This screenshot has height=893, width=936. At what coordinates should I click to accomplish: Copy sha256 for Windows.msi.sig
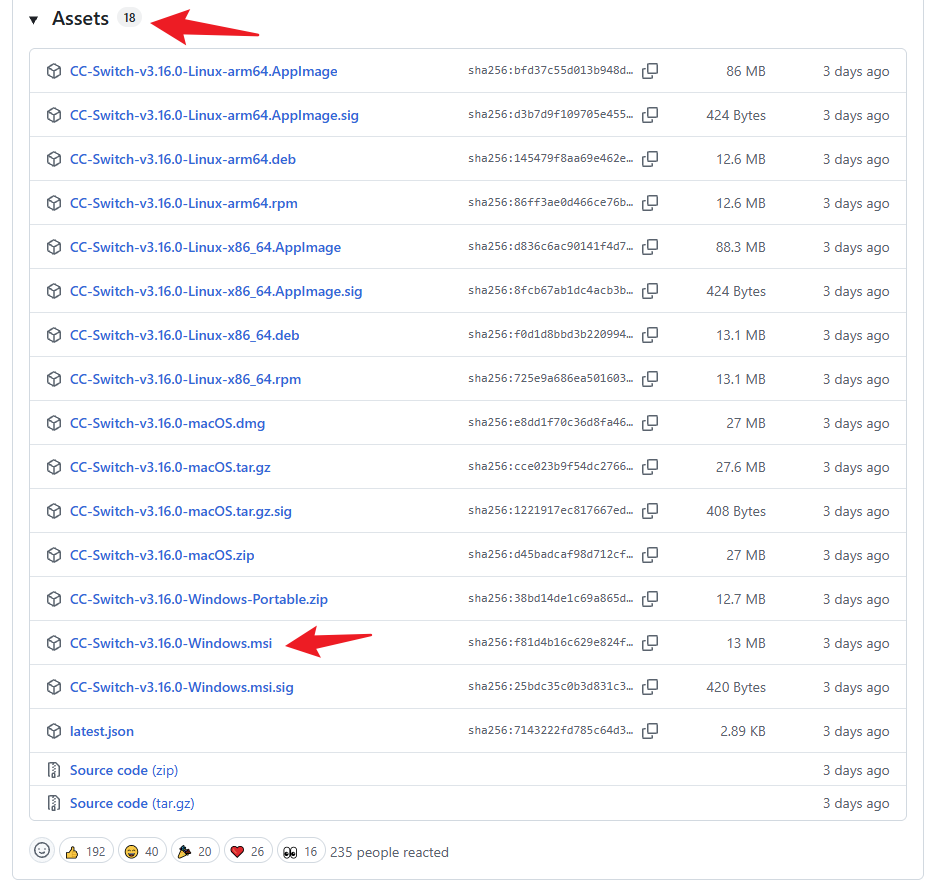point(650,687)
